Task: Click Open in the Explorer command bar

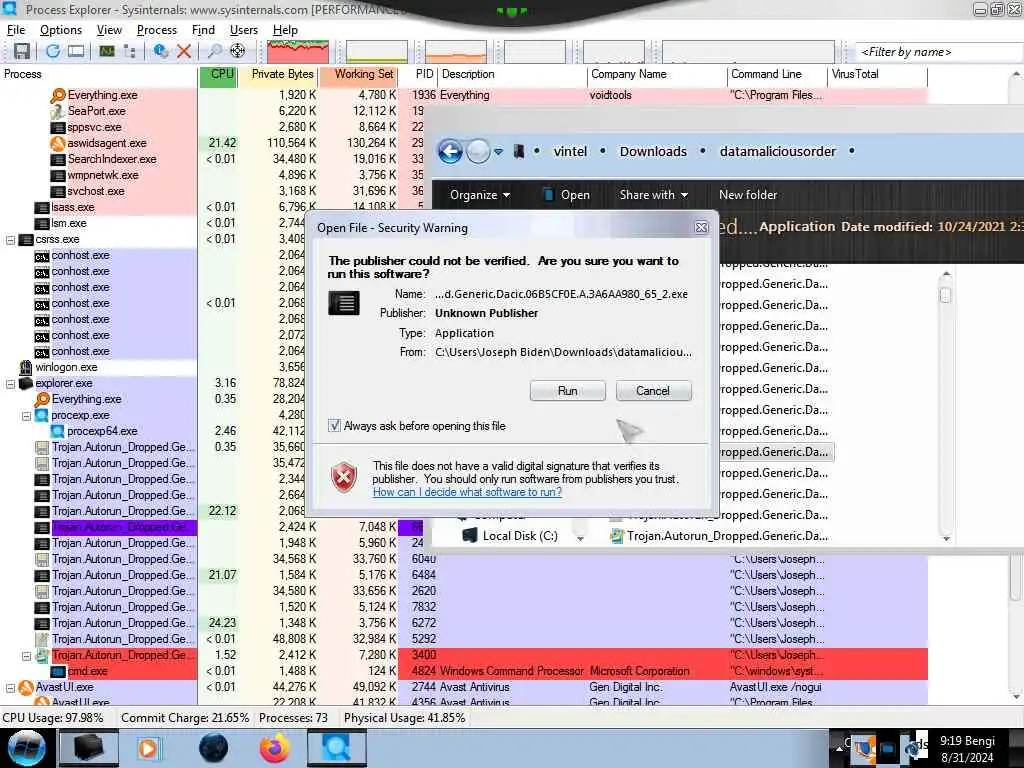Action: tap(566, 195)
